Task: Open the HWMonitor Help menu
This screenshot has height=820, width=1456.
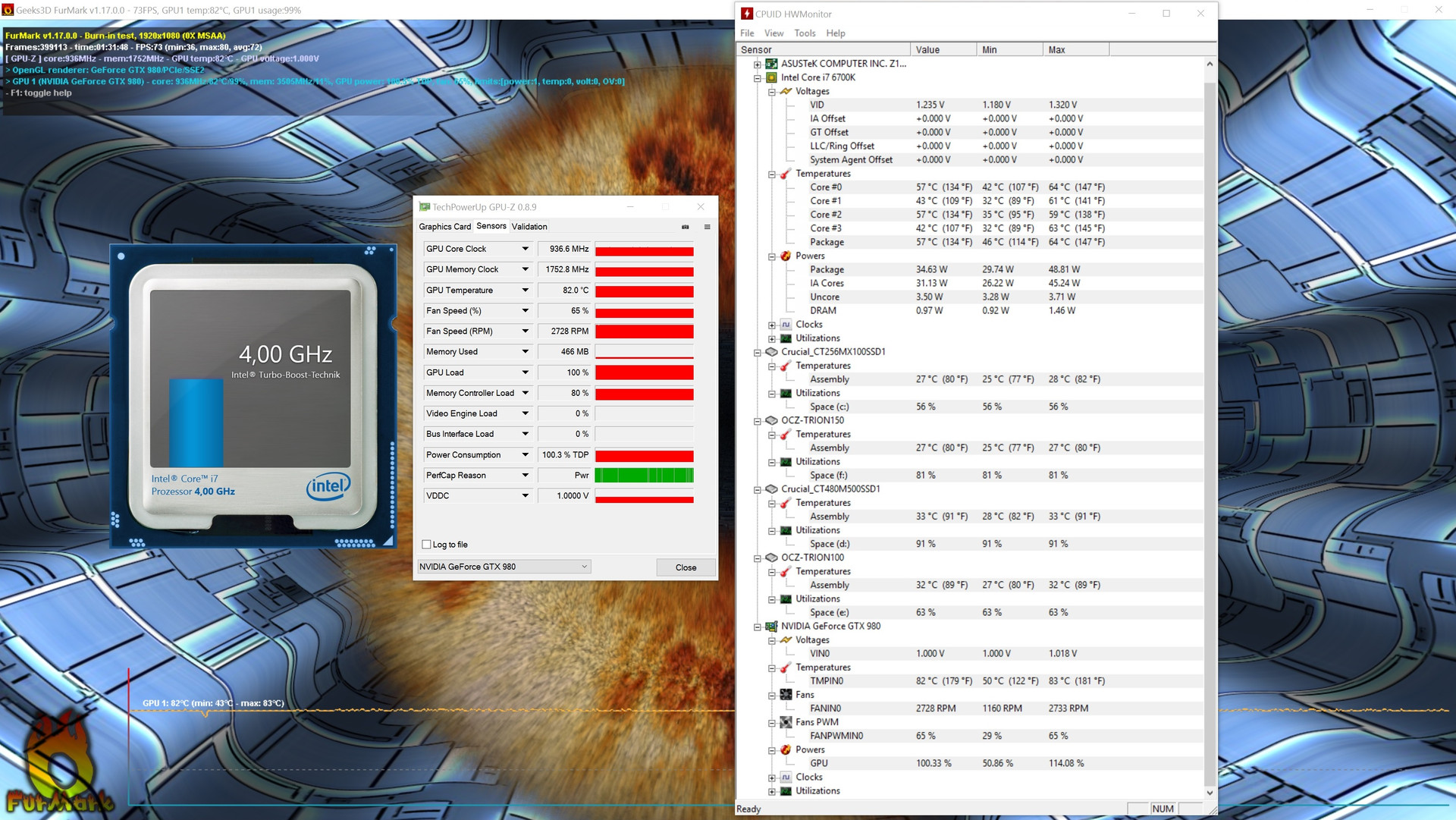Action: [x=836, y=33]
